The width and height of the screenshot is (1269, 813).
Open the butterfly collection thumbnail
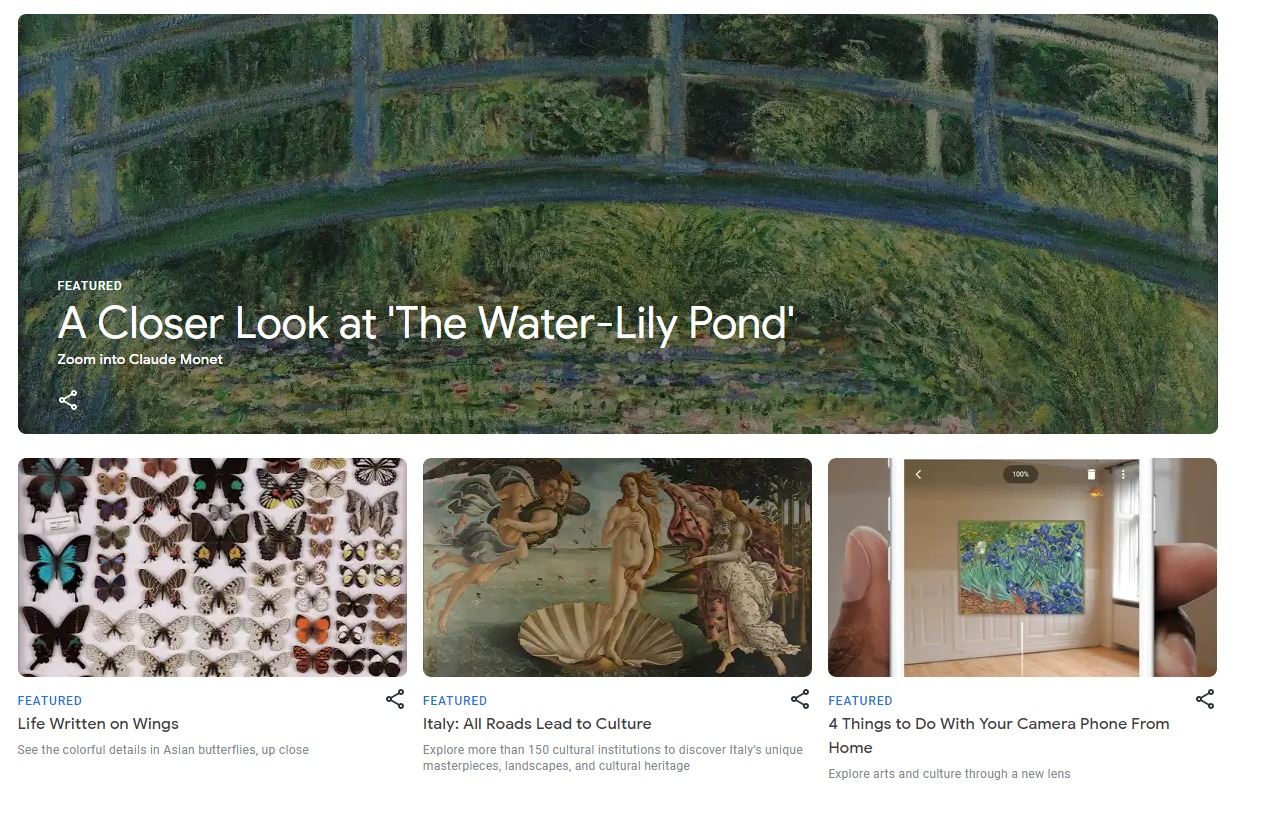212,567
